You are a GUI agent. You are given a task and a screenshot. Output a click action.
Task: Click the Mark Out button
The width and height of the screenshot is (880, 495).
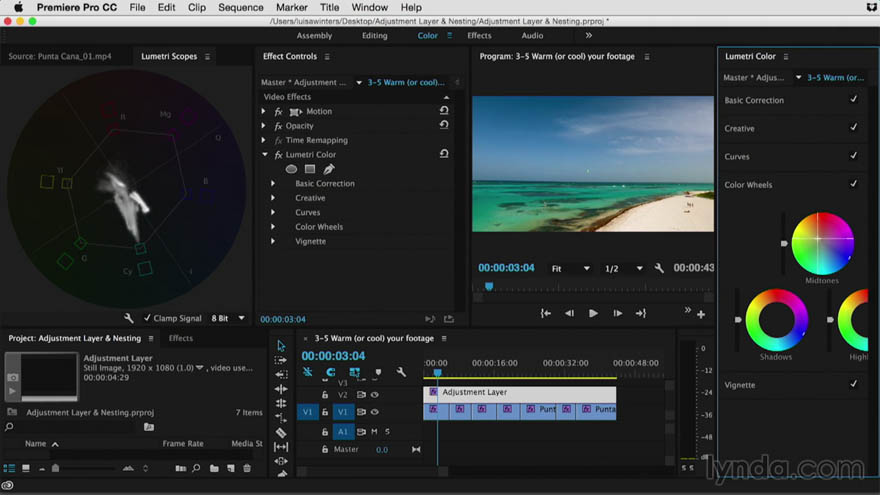coord(640,314)
